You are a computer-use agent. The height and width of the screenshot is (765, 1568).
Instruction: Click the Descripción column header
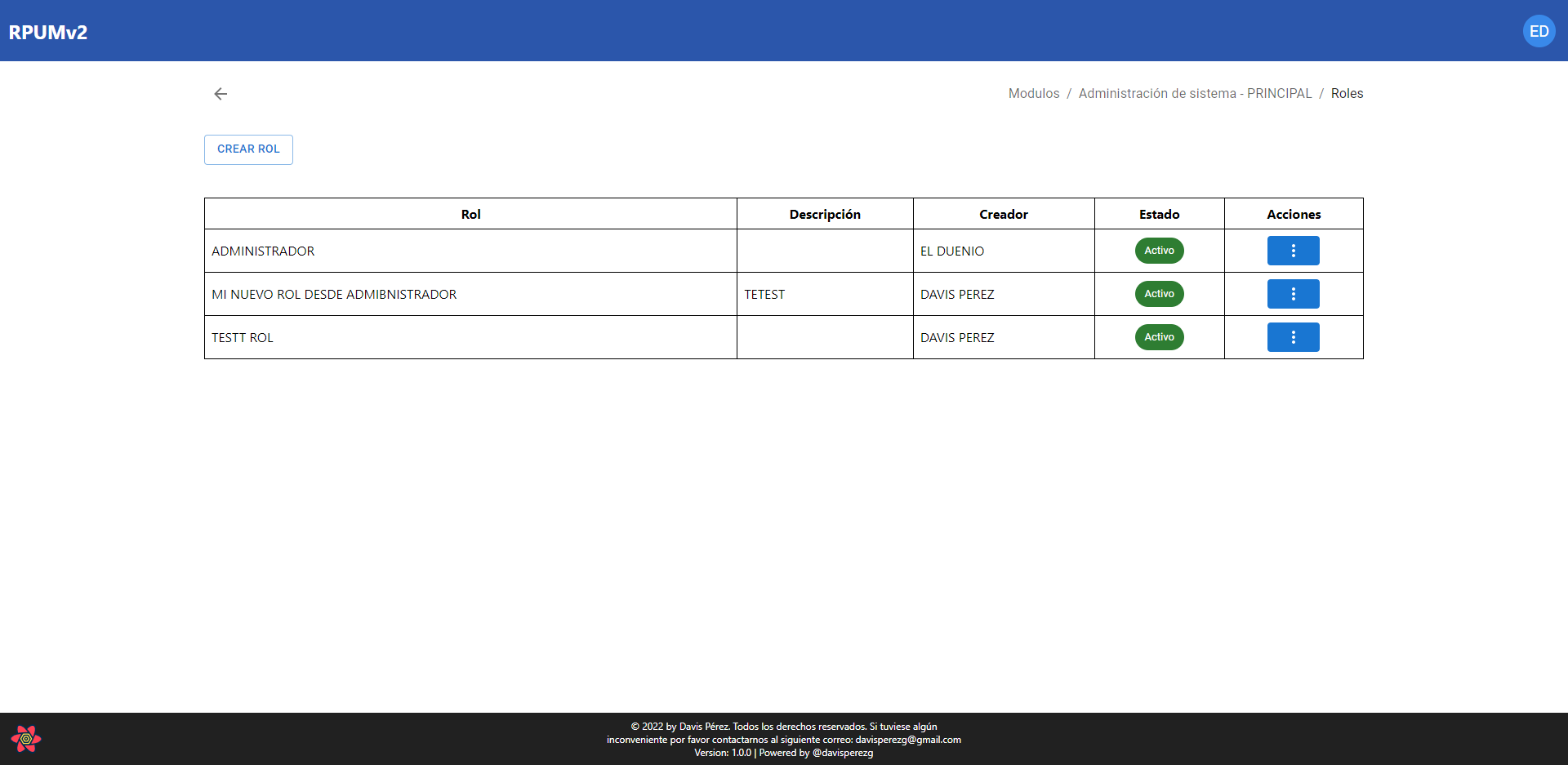pyautogui.click(x=825, y=214)
